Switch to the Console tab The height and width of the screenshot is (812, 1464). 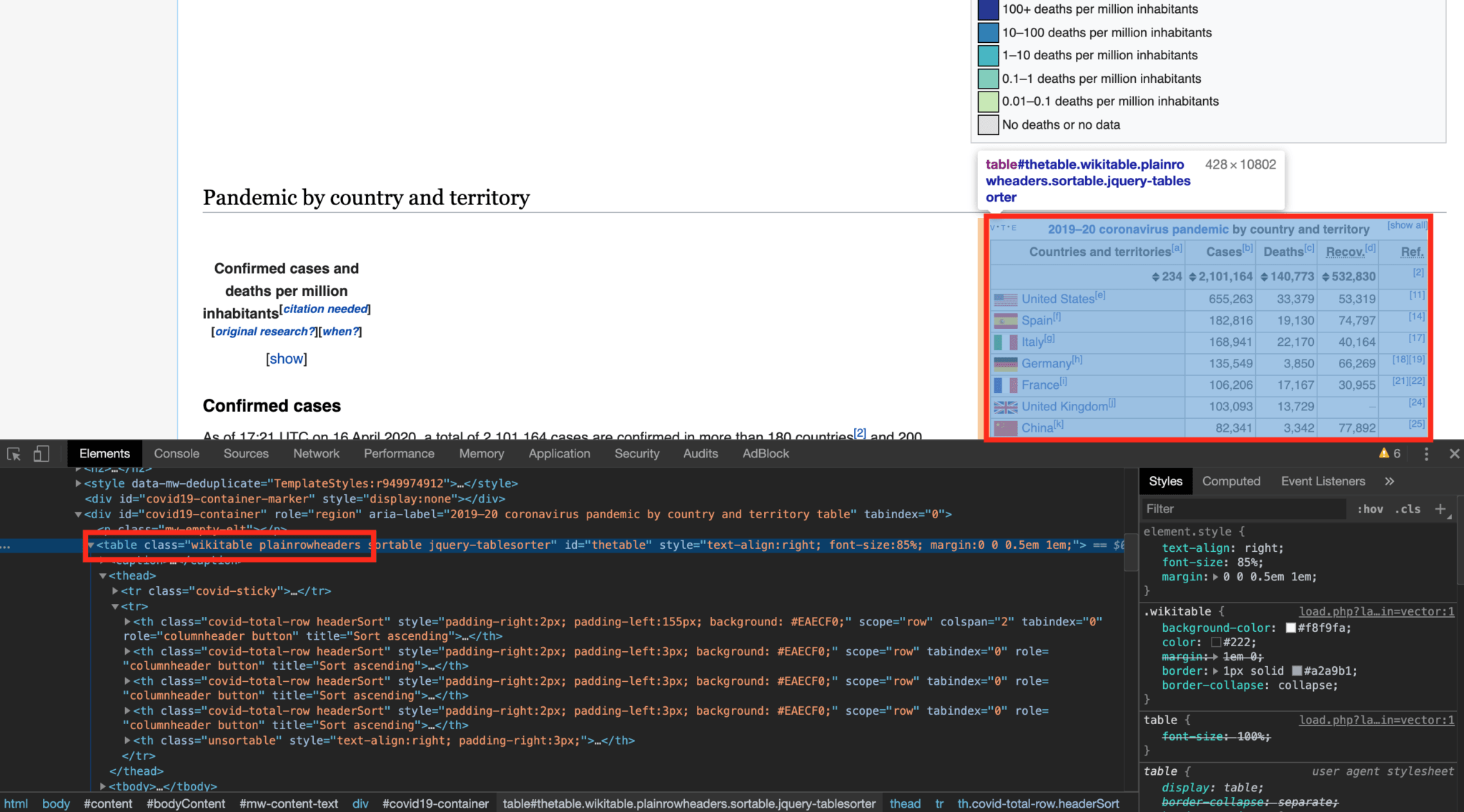tap(176, 453)
